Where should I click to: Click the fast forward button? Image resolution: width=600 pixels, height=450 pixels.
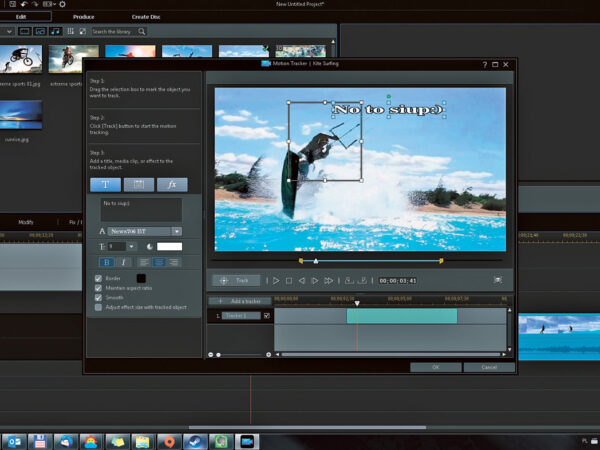point(328,281)
